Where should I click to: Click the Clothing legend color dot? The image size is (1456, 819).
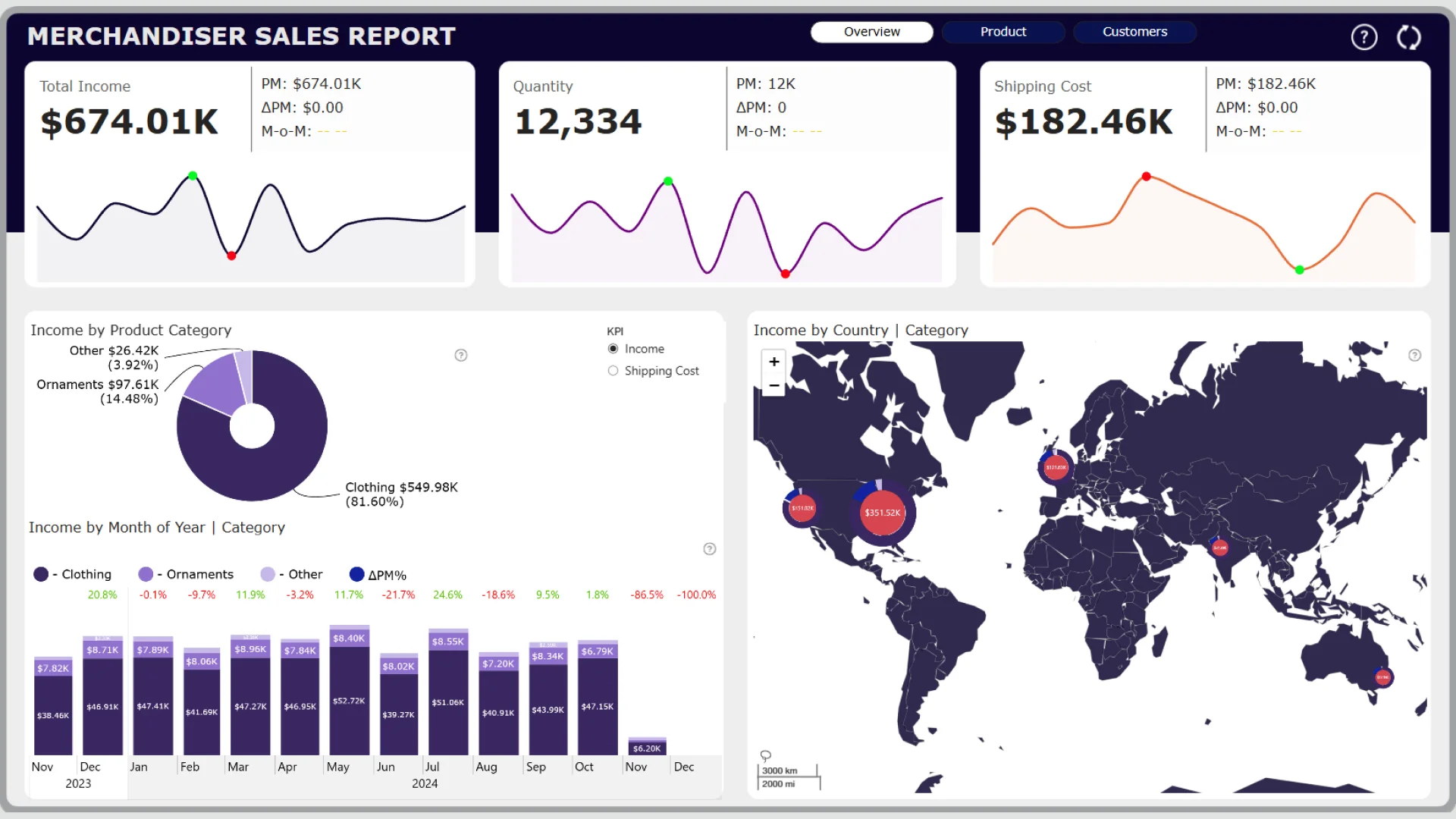(41, 574)
